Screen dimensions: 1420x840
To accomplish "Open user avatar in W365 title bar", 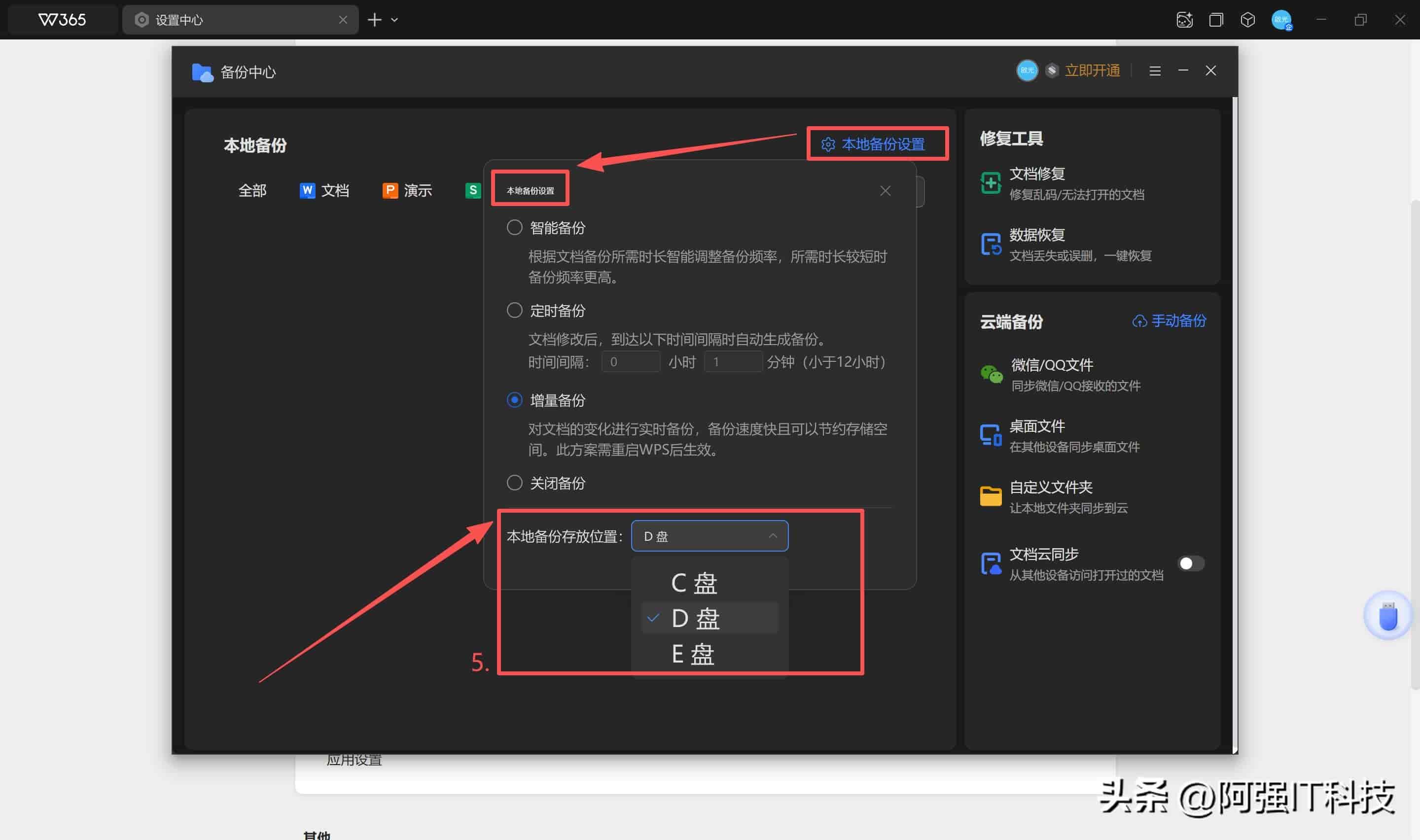I will point(1281,20).
